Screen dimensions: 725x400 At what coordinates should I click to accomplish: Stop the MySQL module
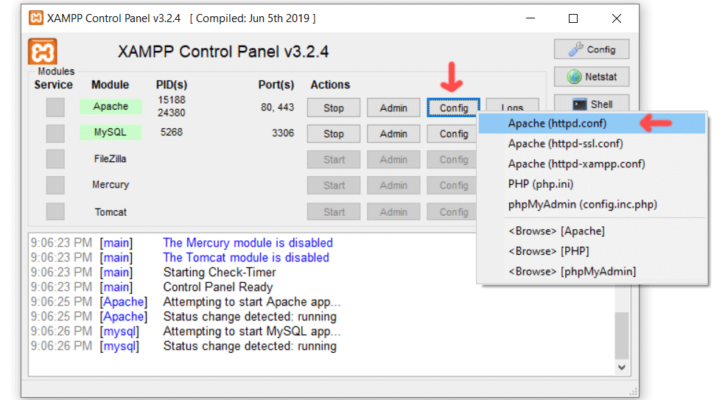coord(333,134)
